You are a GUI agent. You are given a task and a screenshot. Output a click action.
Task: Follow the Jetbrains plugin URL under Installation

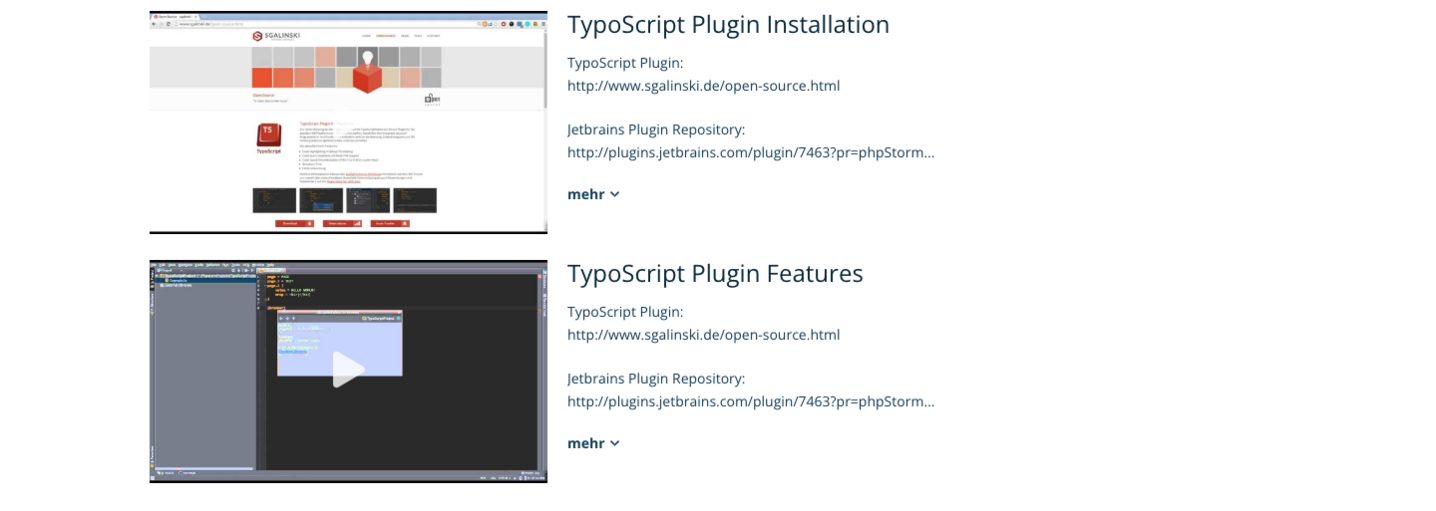point(750,153)
